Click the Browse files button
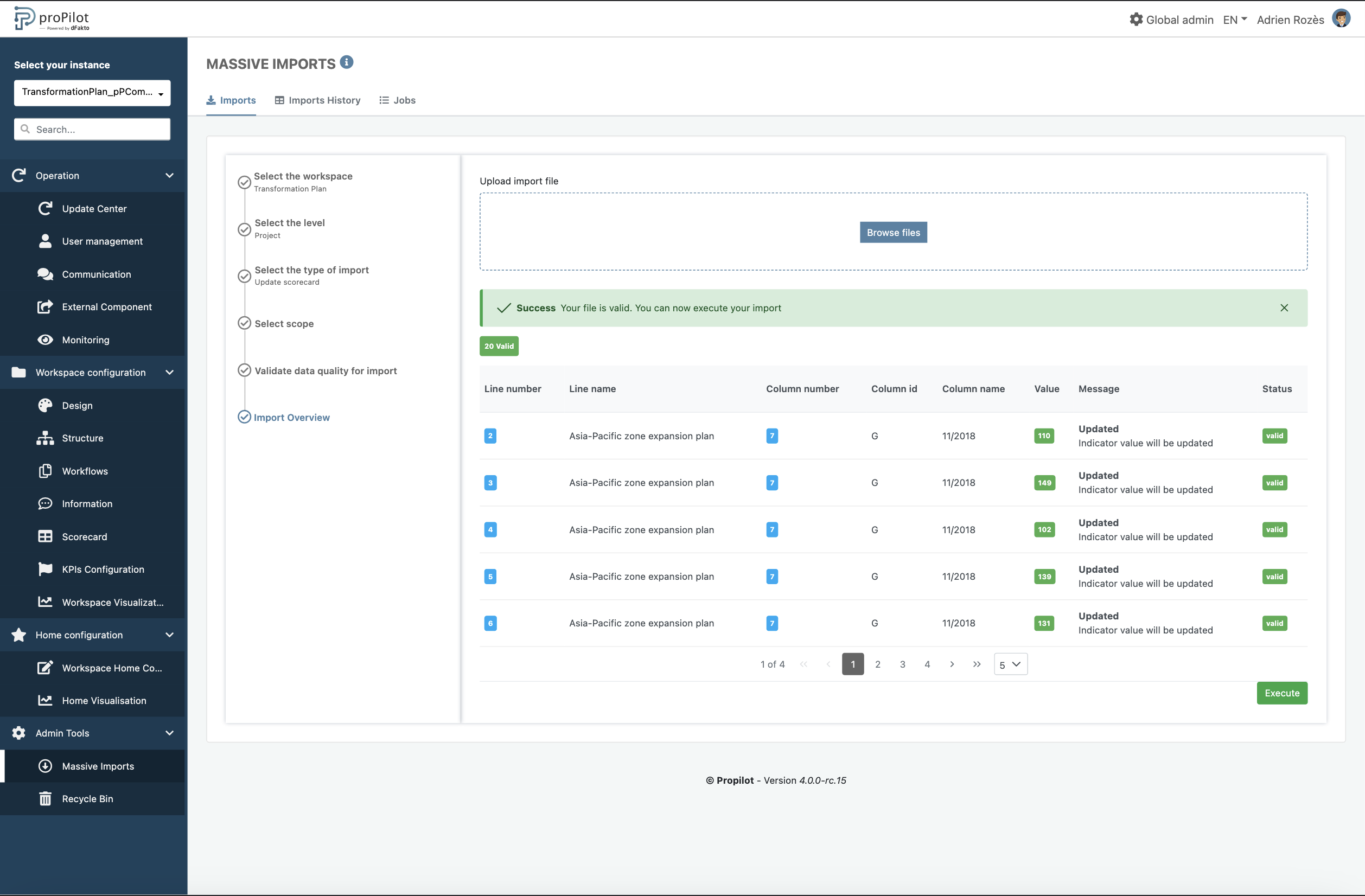The width and height of the screenshot is (1365, 896). [x=893, y=232]
